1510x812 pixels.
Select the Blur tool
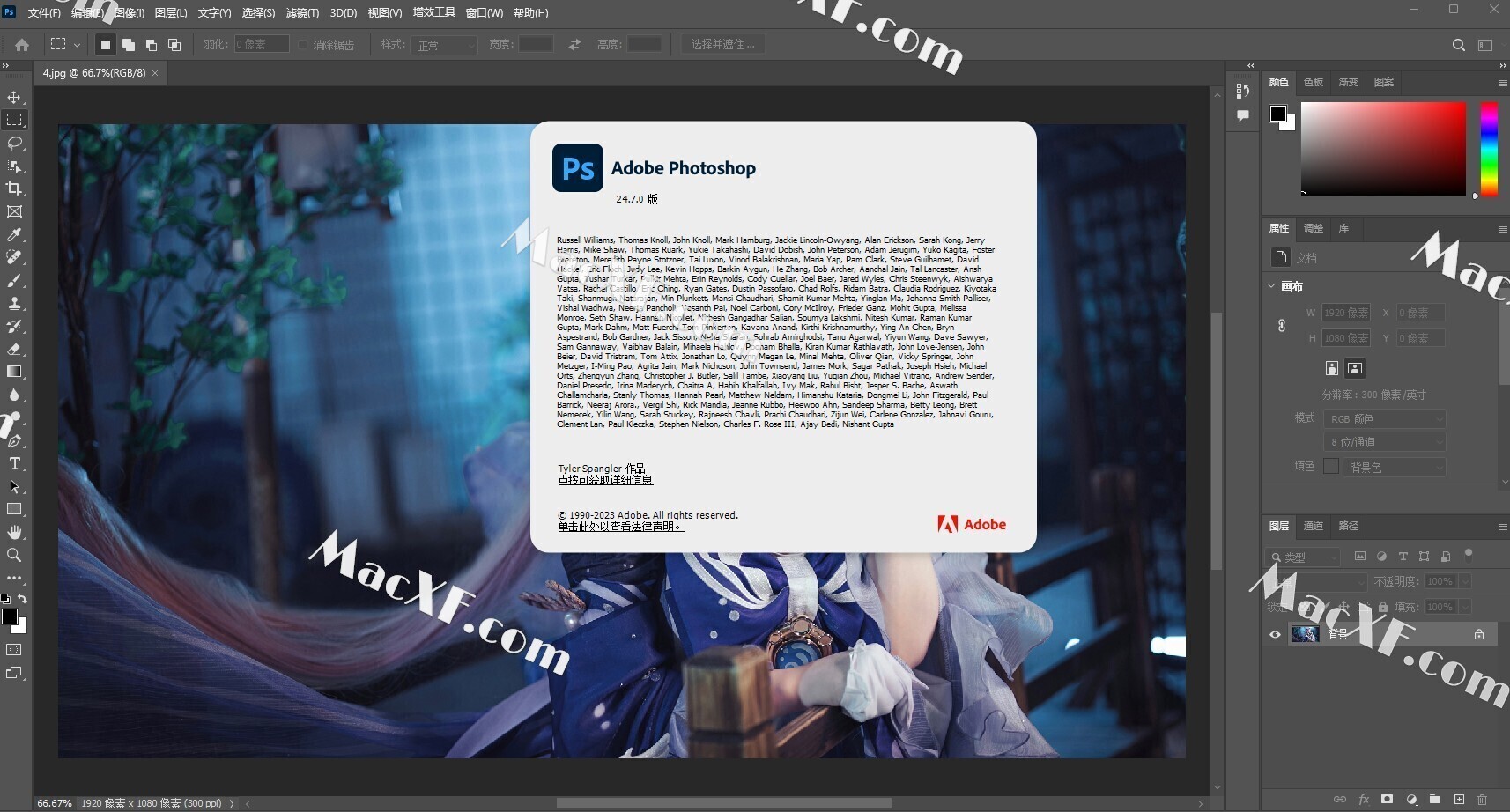pyautogui.click(x=14, y=395)
